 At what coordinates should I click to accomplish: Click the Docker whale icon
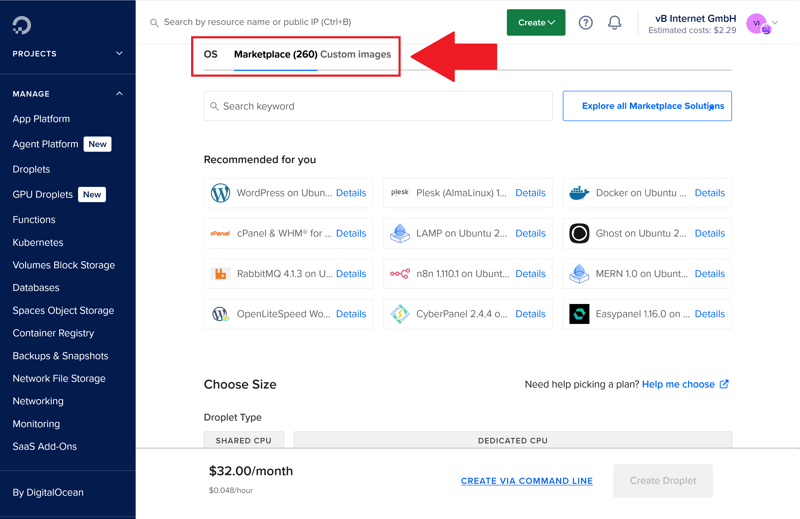[579, 193]
